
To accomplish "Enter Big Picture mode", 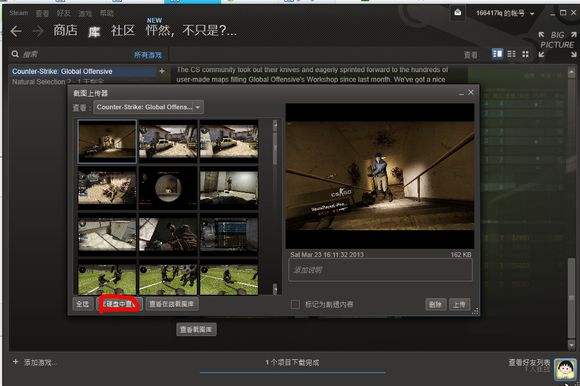I will [x=557, y=40].
